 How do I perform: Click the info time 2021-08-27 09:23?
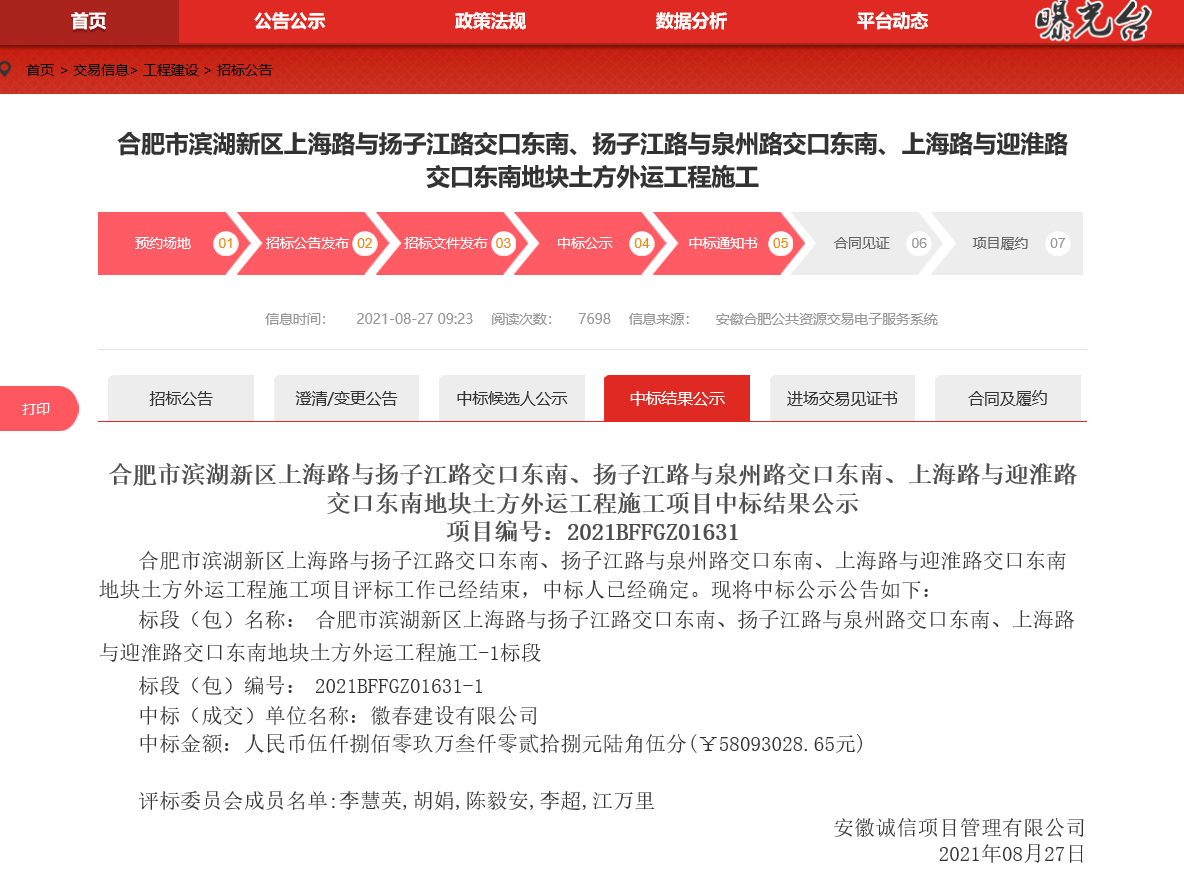point(415,319)
